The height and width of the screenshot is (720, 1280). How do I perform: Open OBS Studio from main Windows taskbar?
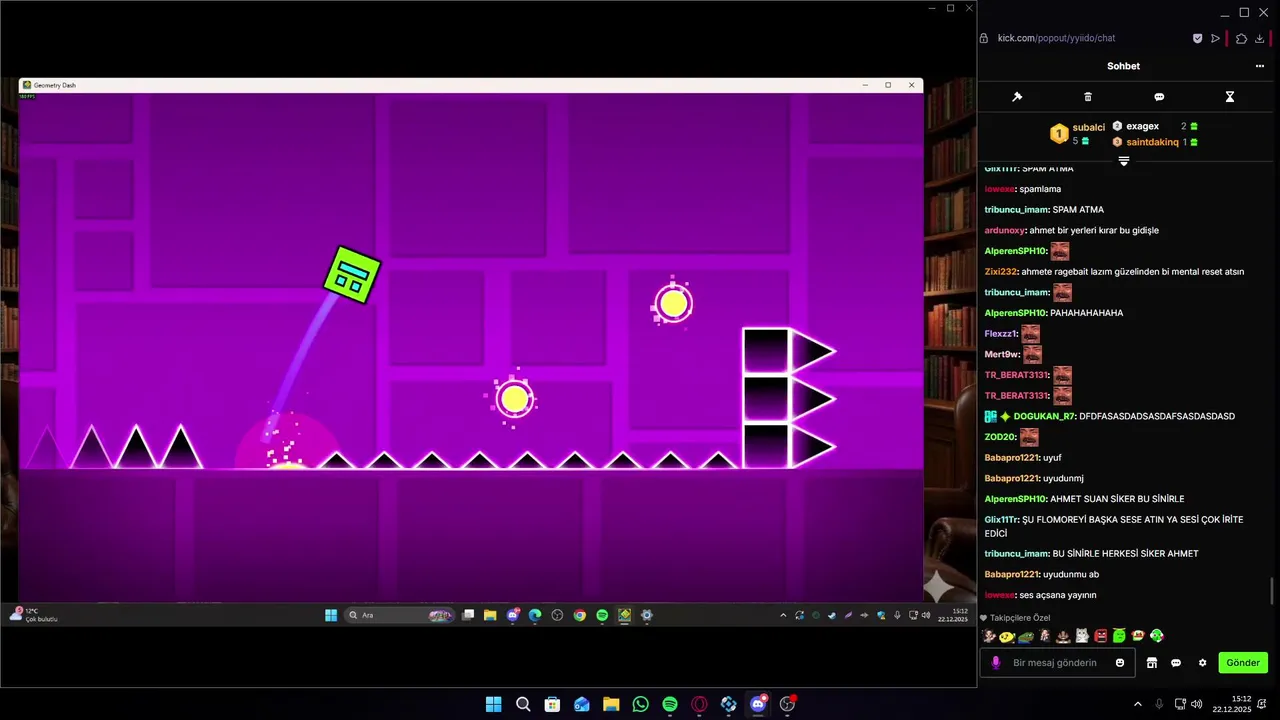pos(788,704)
